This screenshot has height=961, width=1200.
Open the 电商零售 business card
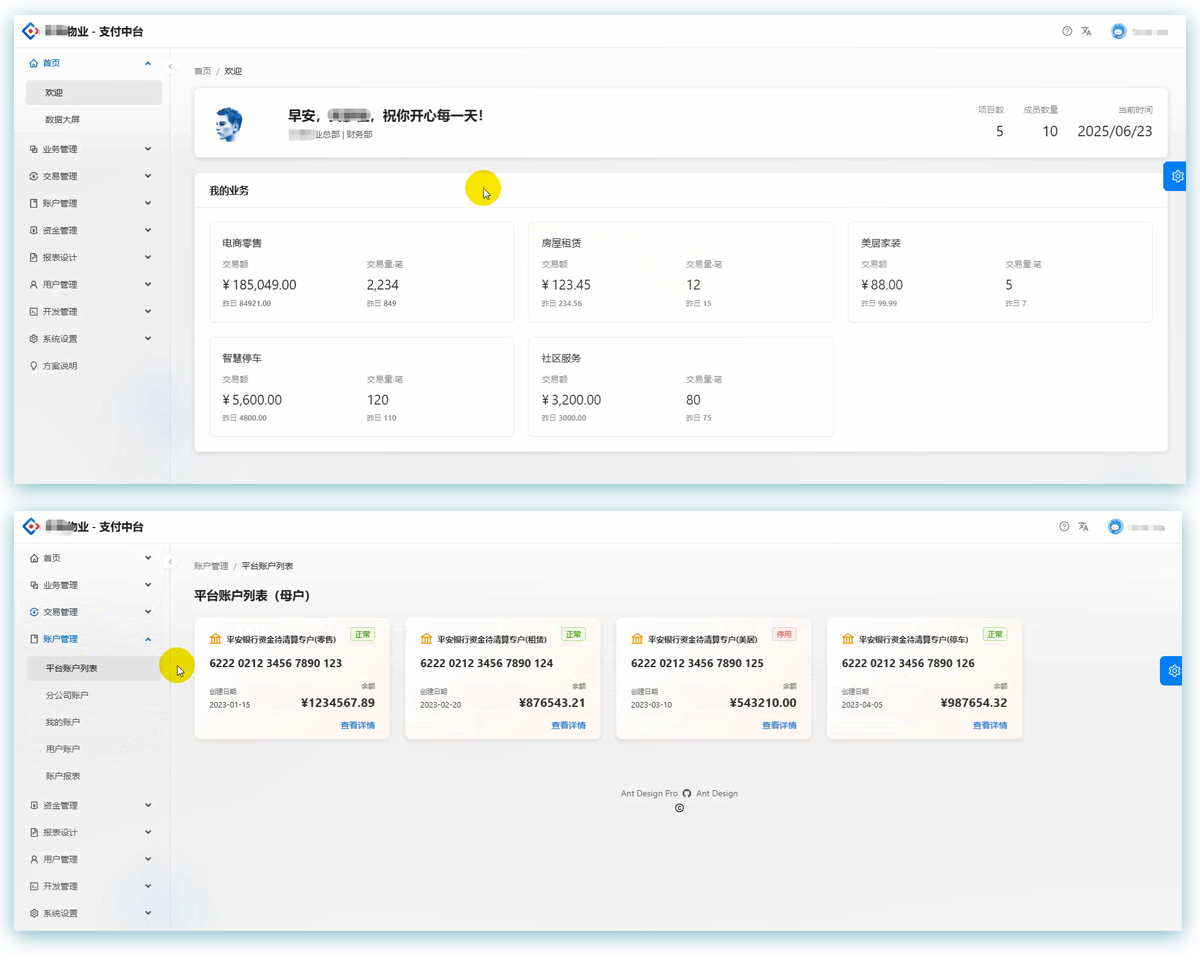(361, 272)
